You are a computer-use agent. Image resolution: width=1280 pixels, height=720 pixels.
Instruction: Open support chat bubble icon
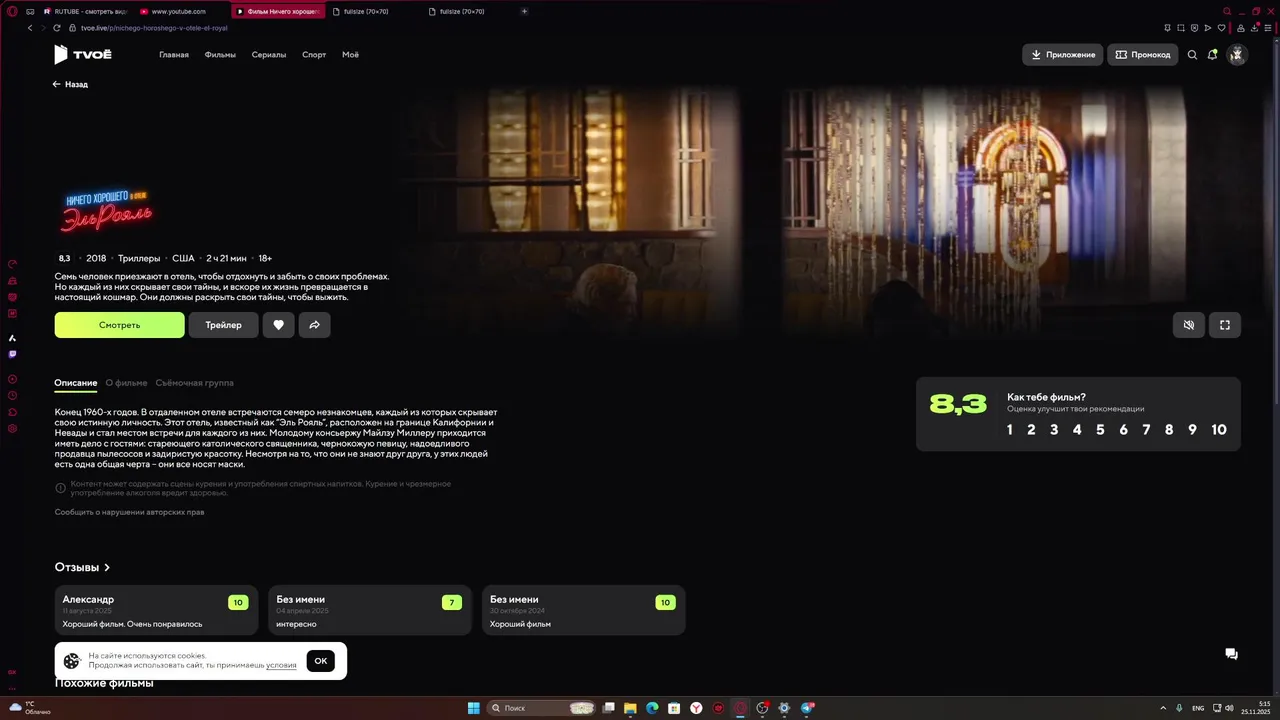coord(1232,654)
